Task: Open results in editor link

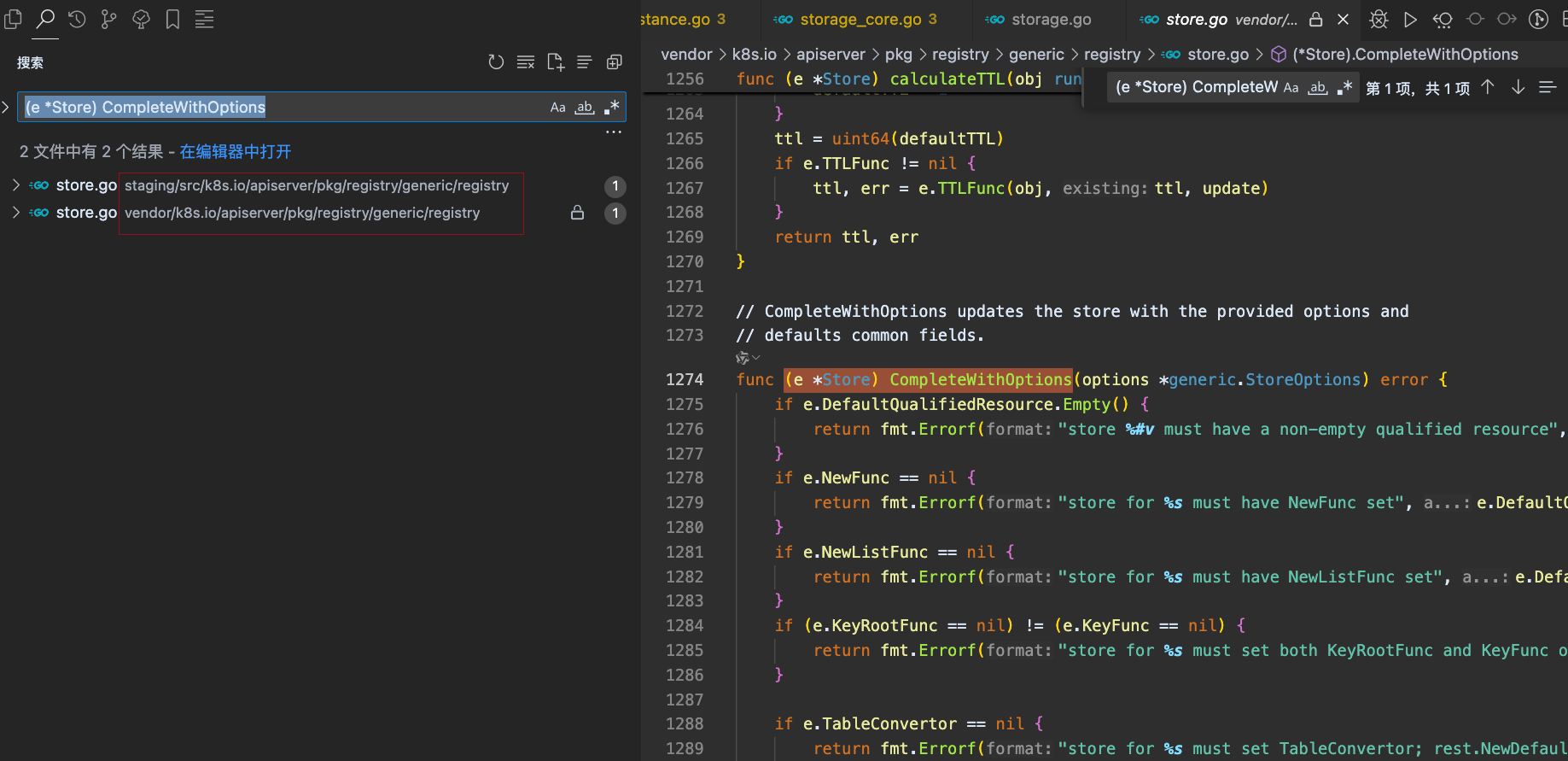Action: tap(236, 151)
